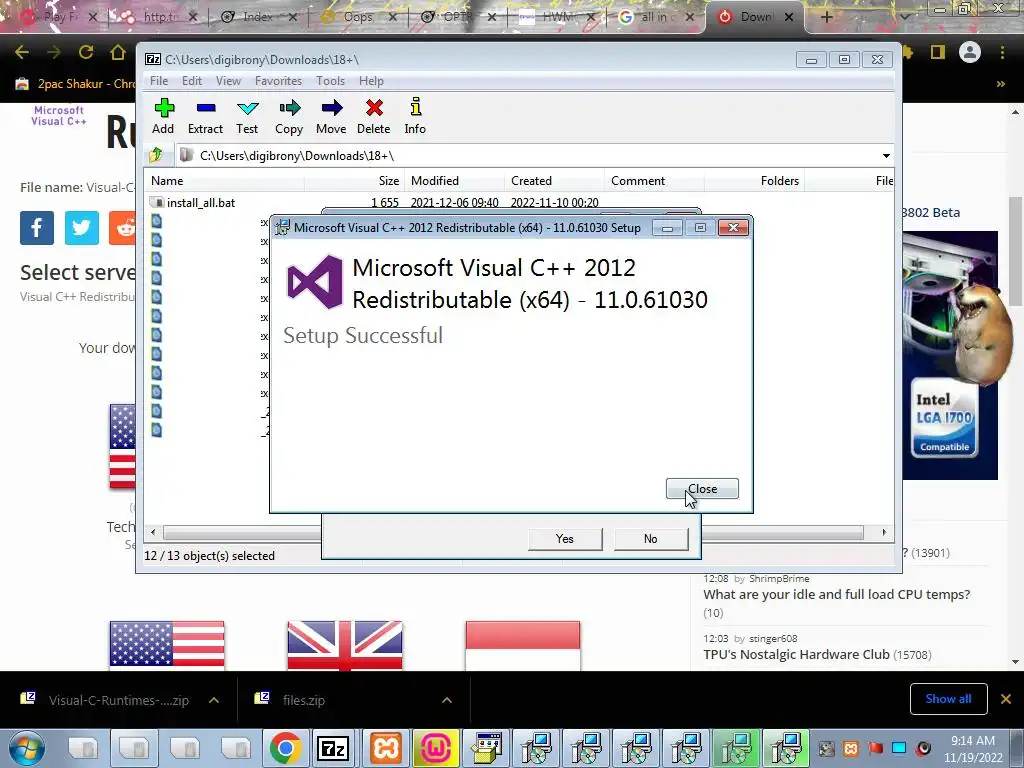Open the 2pac Shakur bookmark
Image resolution: width=1024 pixels, height=768 pixels.
75,84
